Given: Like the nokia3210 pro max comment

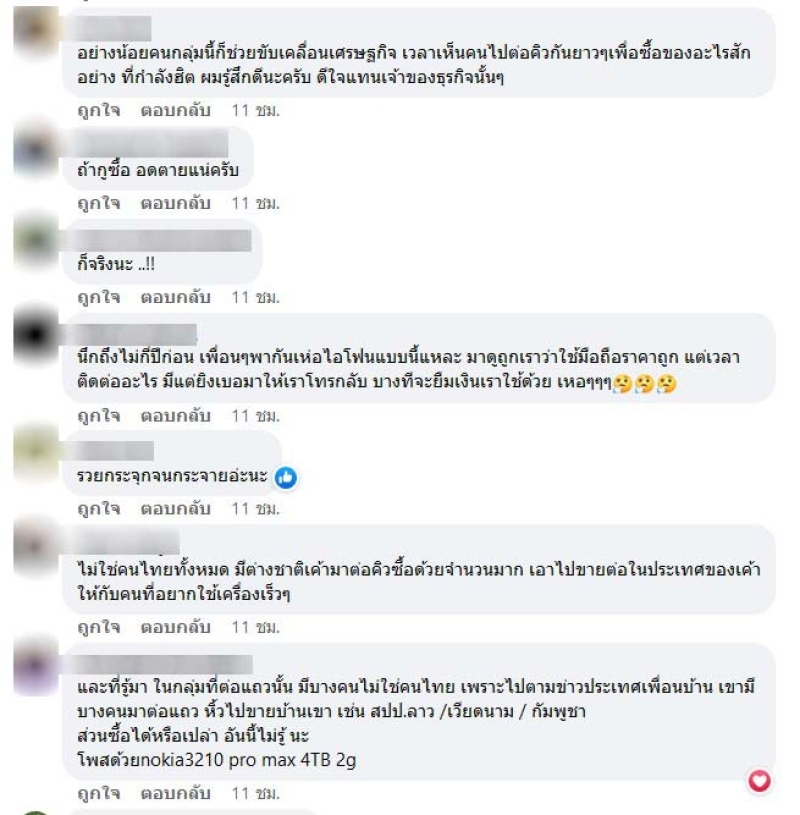Looking at the screenshot, I should click(99, 793).
